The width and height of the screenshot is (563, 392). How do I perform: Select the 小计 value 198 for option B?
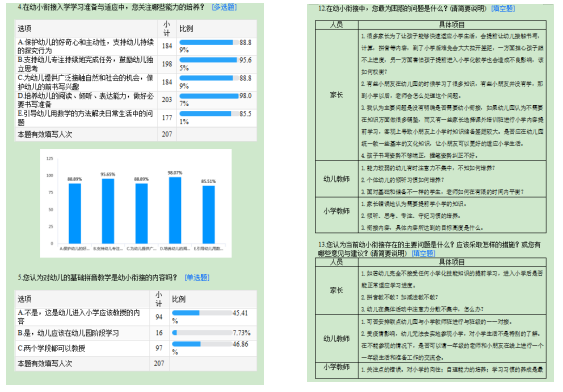click(x=167, y=64)
